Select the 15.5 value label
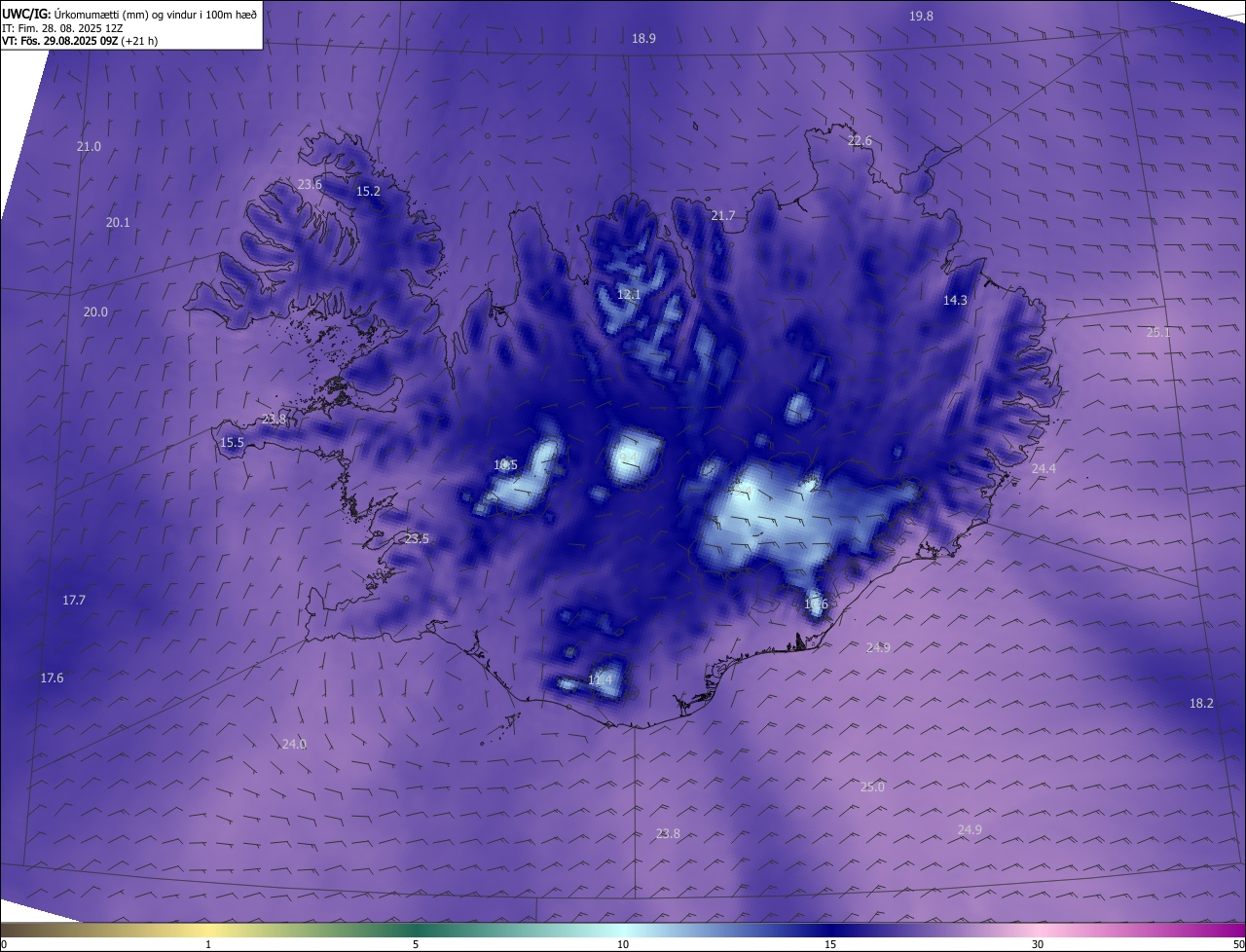1246x952 pixels. 232,443
